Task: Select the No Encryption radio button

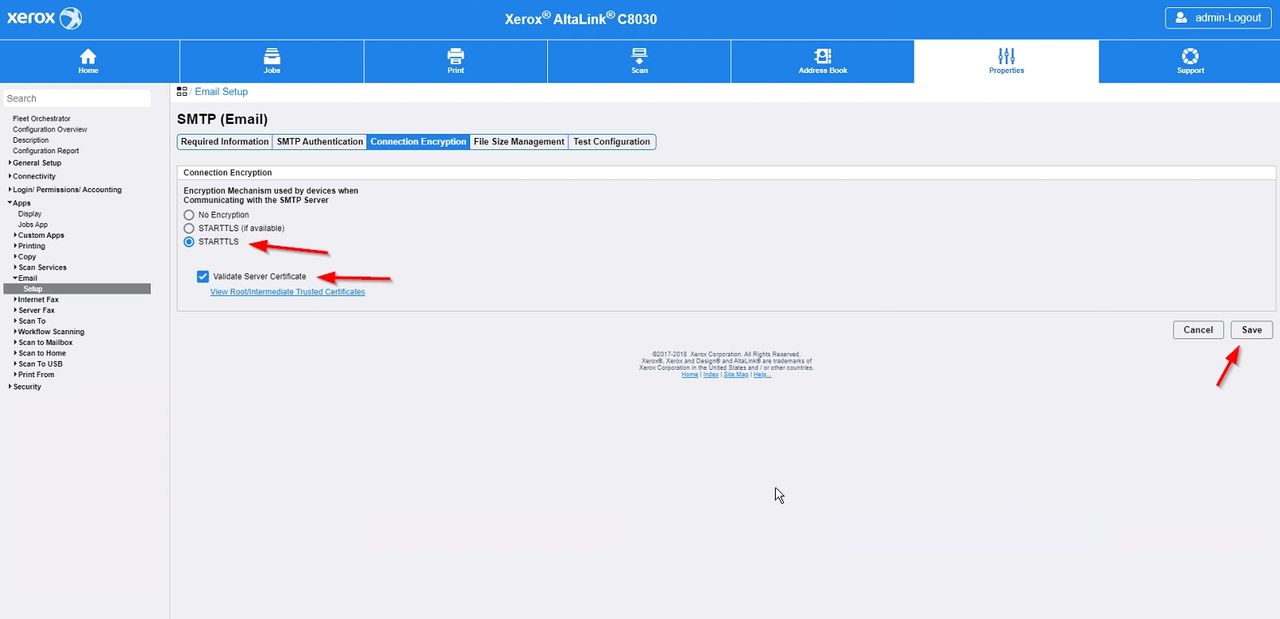Action: tap(189, 215)
